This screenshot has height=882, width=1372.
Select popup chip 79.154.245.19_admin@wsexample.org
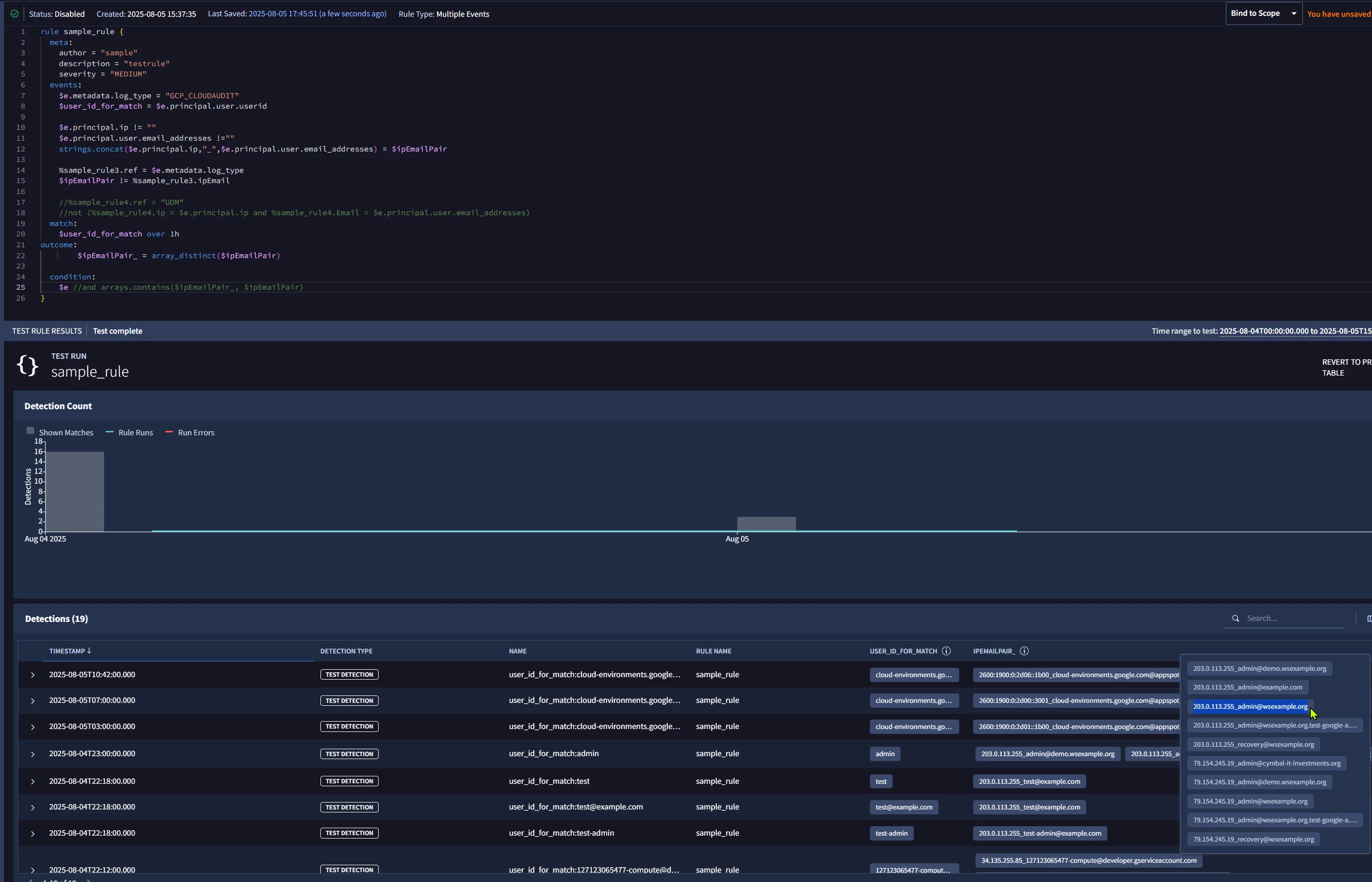(x=1250, y=801)
